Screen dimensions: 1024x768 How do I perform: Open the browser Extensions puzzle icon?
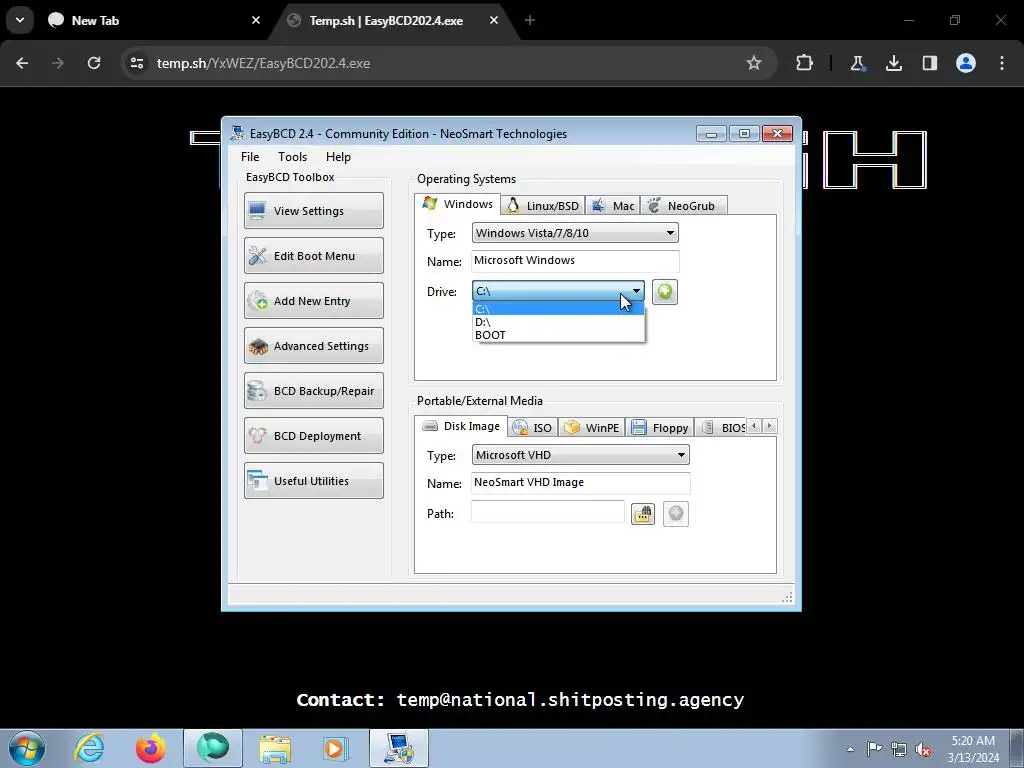pyautogui.click(x=805, y=63)
